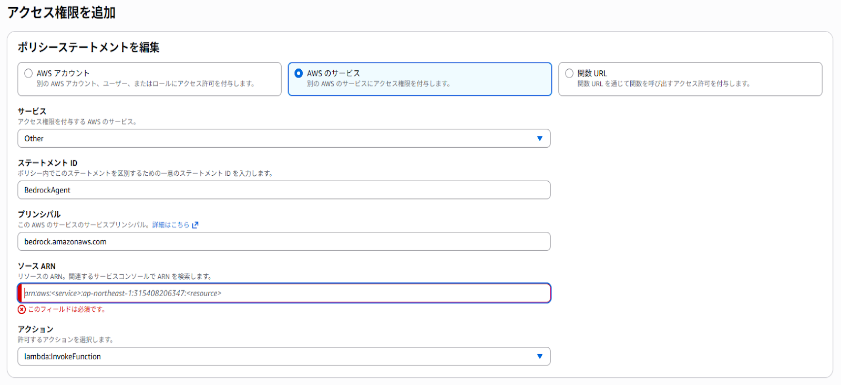841x385 pixels.
Task: Click the ステートメント ID field containing BedrockAgent
Action: [x=284, y=190]
